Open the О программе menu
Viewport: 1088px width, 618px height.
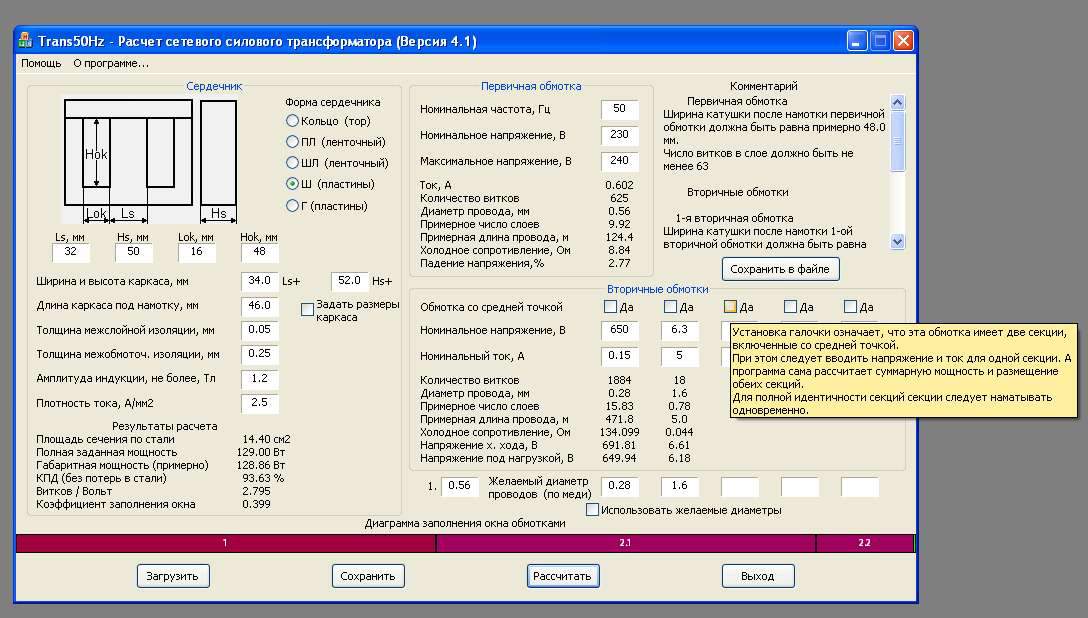coord(111,63)
